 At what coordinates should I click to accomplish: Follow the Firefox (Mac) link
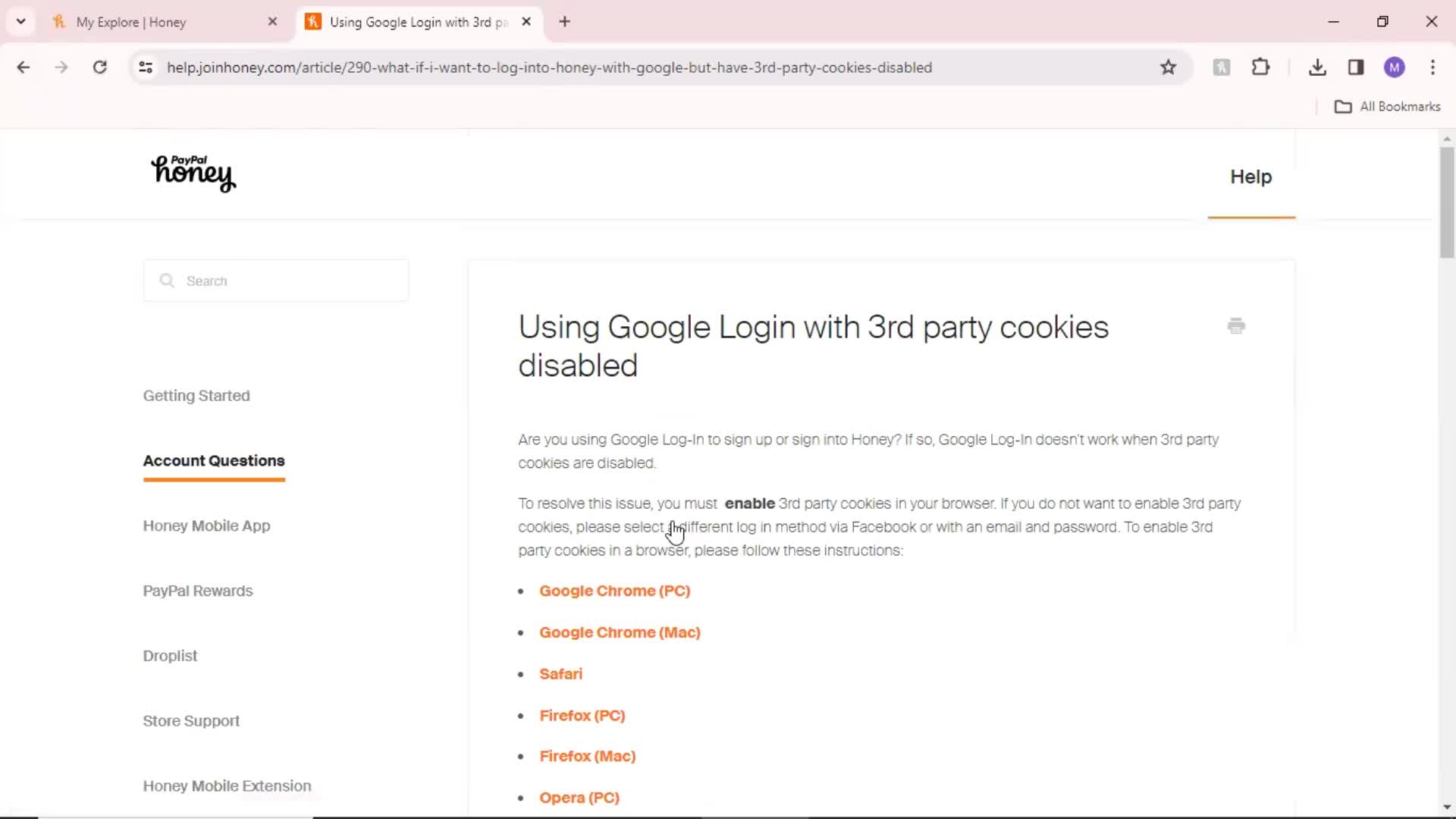click(587, 757)
